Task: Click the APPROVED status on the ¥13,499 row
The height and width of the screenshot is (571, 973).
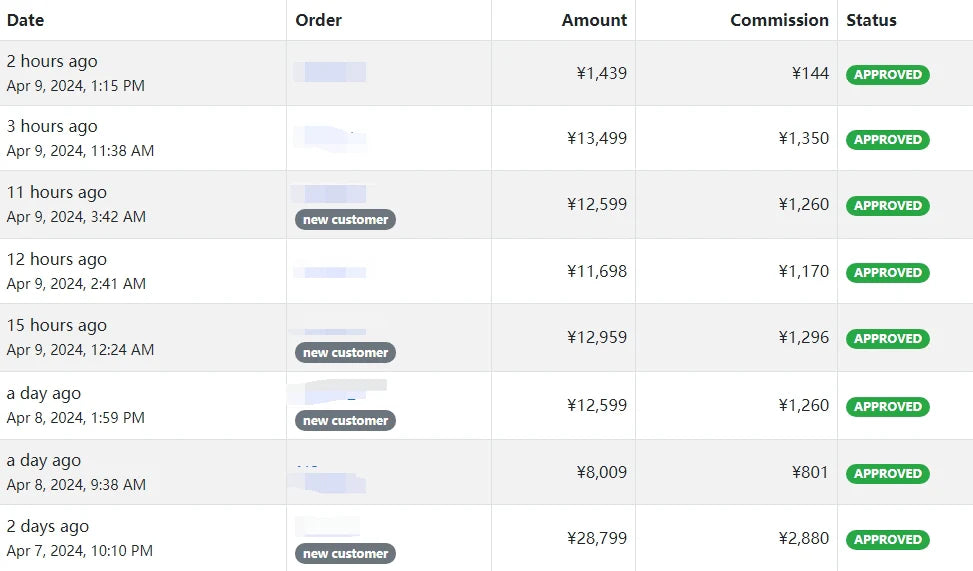Action: click(887, 140)
